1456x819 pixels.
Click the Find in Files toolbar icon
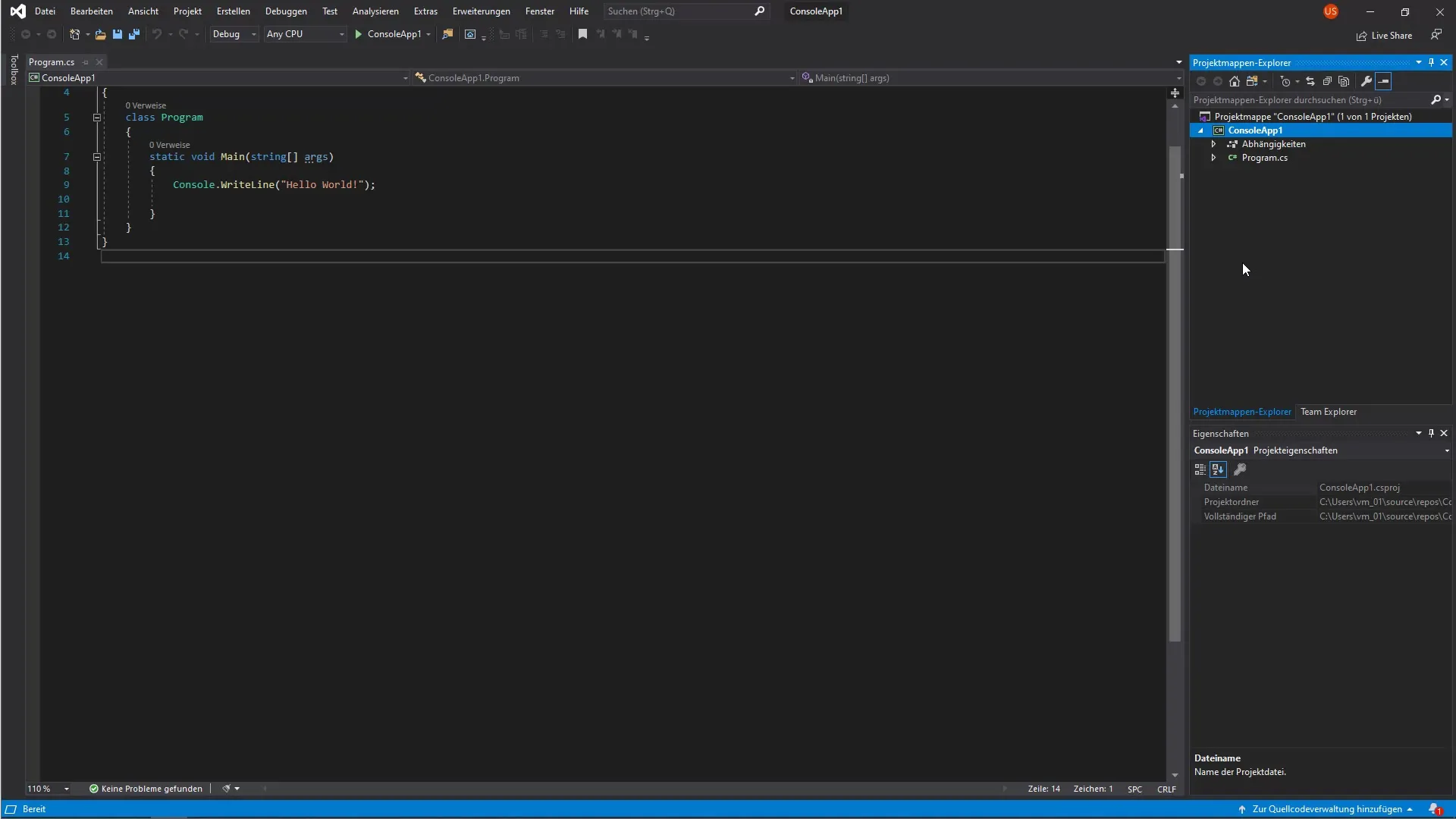pyautogui.click(x=447, y=34)
